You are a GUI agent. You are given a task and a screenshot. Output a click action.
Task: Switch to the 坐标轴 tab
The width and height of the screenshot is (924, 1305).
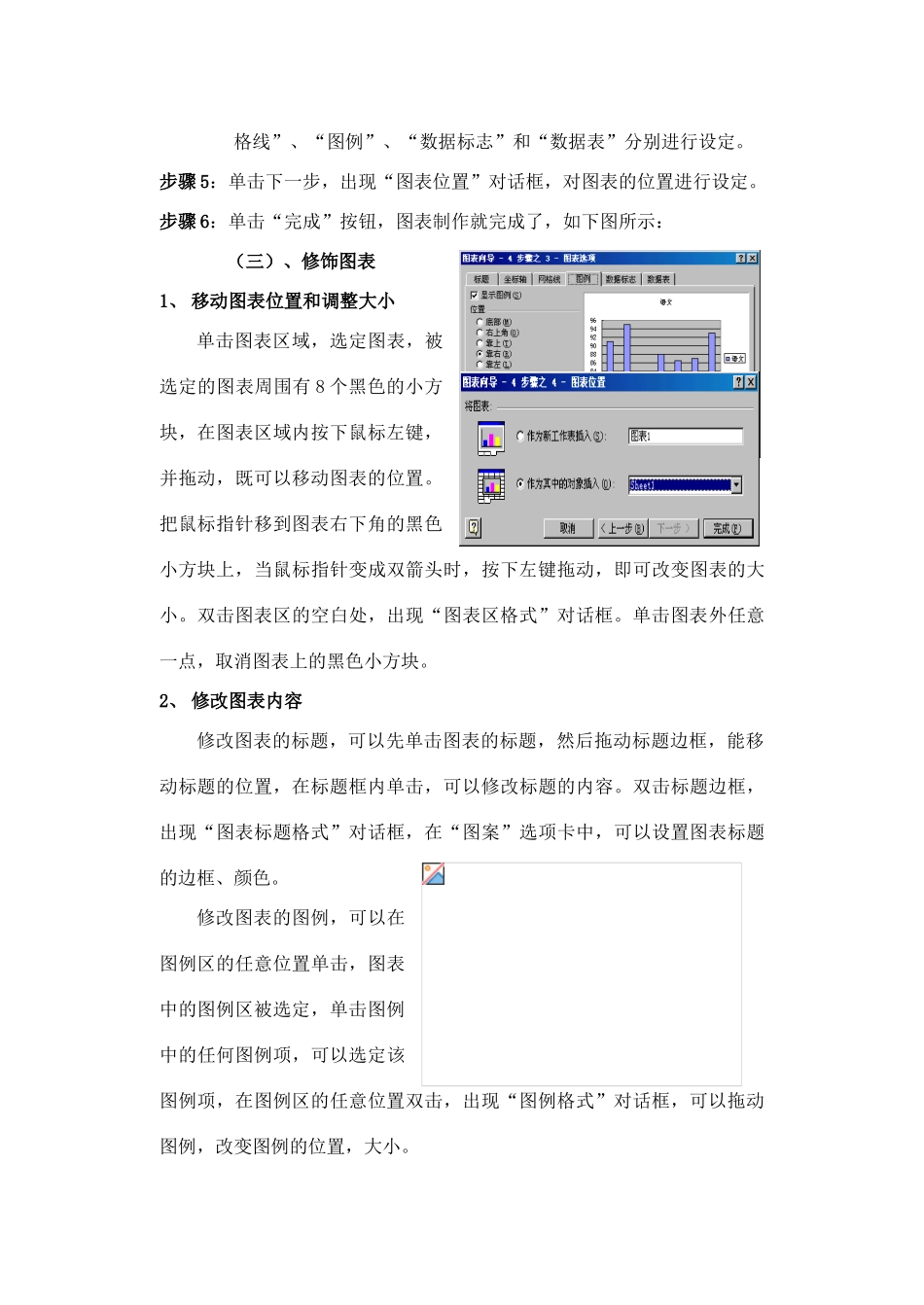[x=515, y=279]
